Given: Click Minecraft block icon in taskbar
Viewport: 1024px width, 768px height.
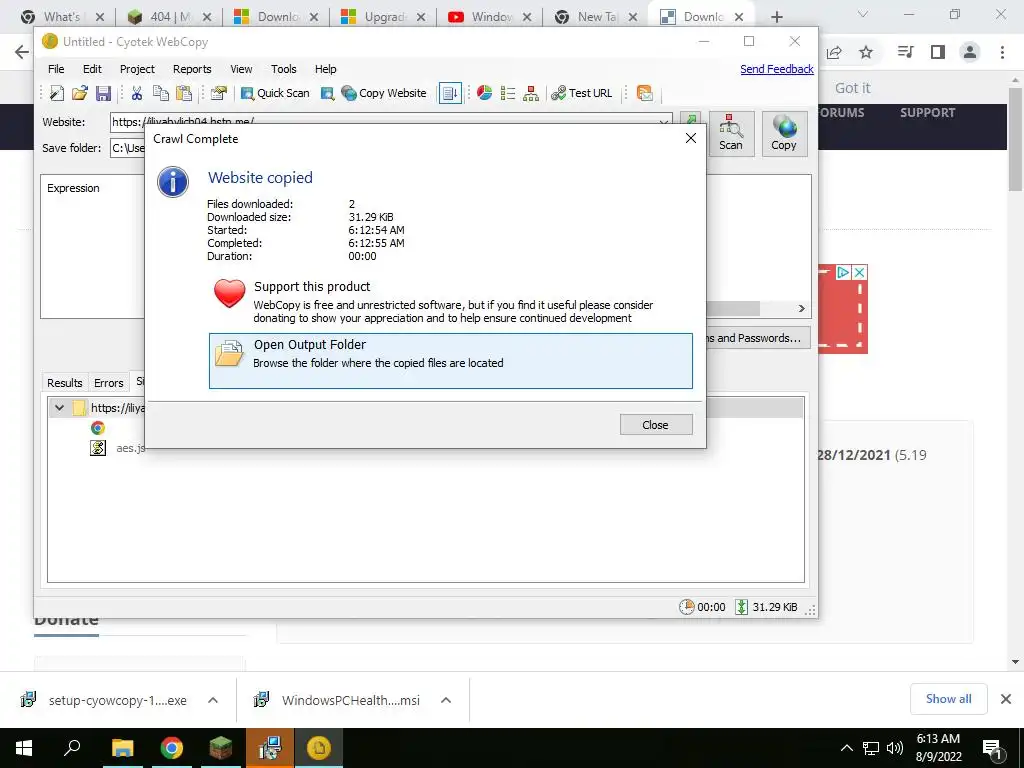Looking at the screenshot, I should click(221, 748).
